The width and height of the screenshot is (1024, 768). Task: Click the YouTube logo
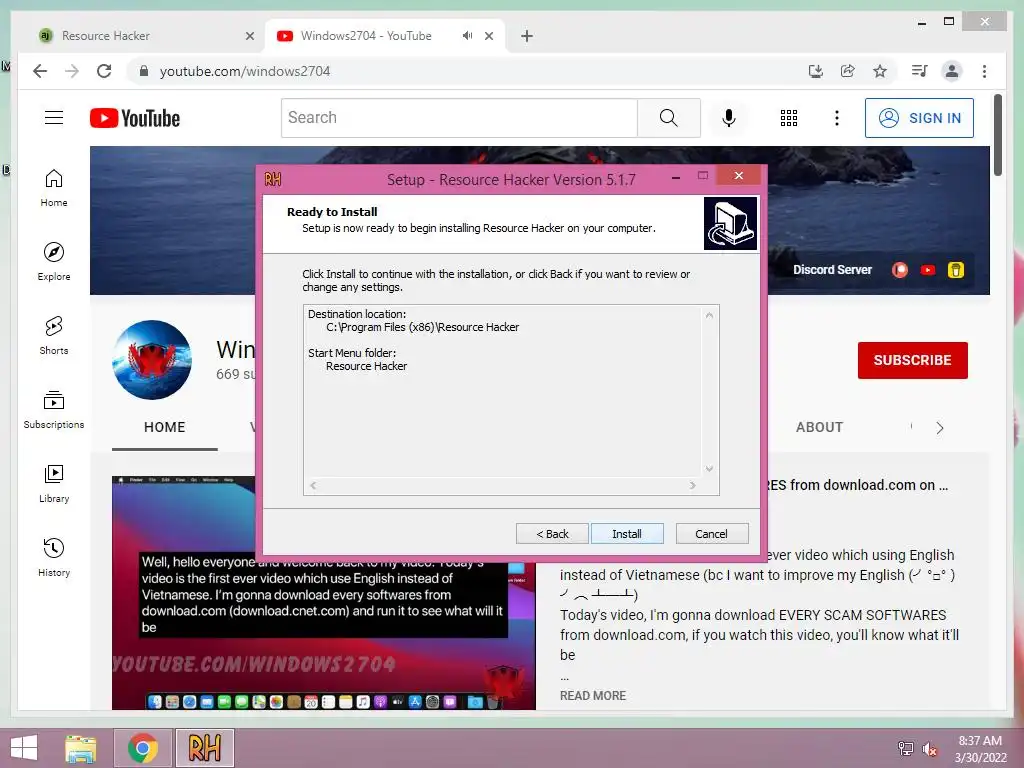click(135, 118)
